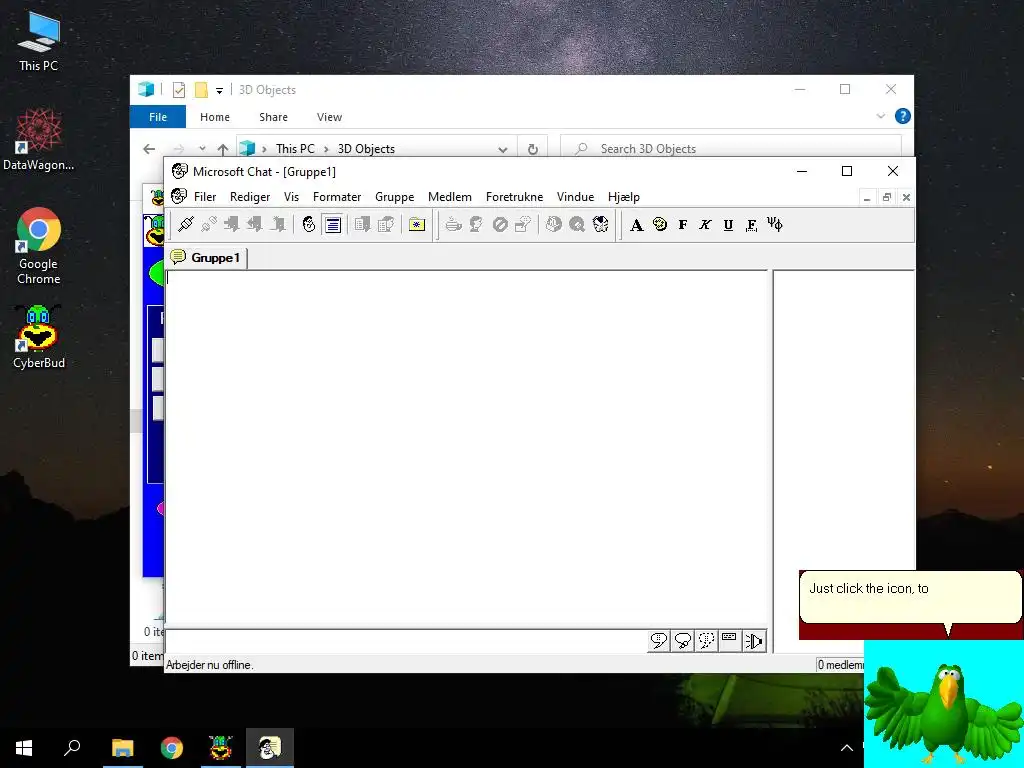Click the 'Arbejder nu offline.' status text
1024x768 pixels.
point(210,665)
